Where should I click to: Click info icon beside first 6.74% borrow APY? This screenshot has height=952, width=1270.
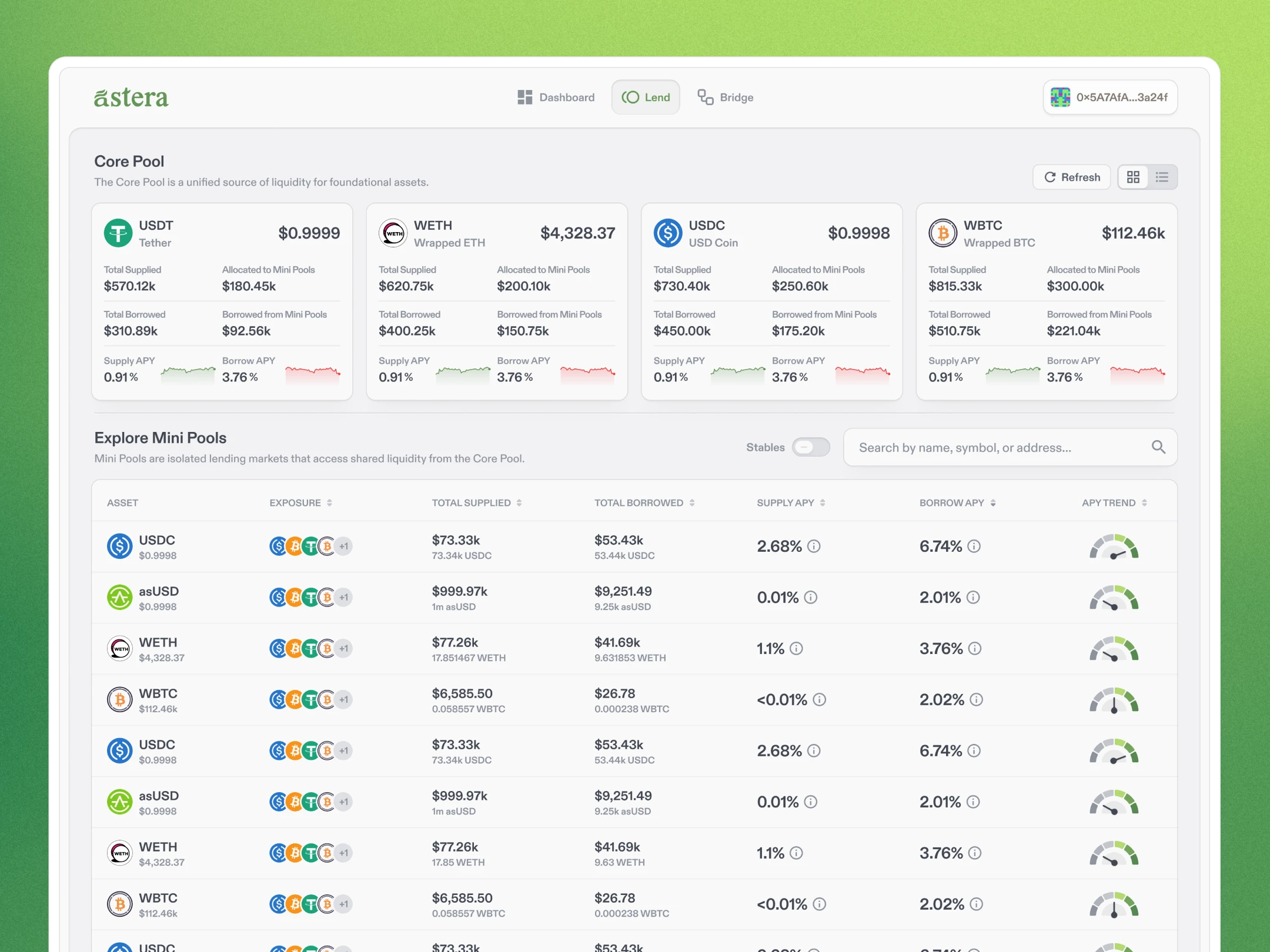(974, 547)
